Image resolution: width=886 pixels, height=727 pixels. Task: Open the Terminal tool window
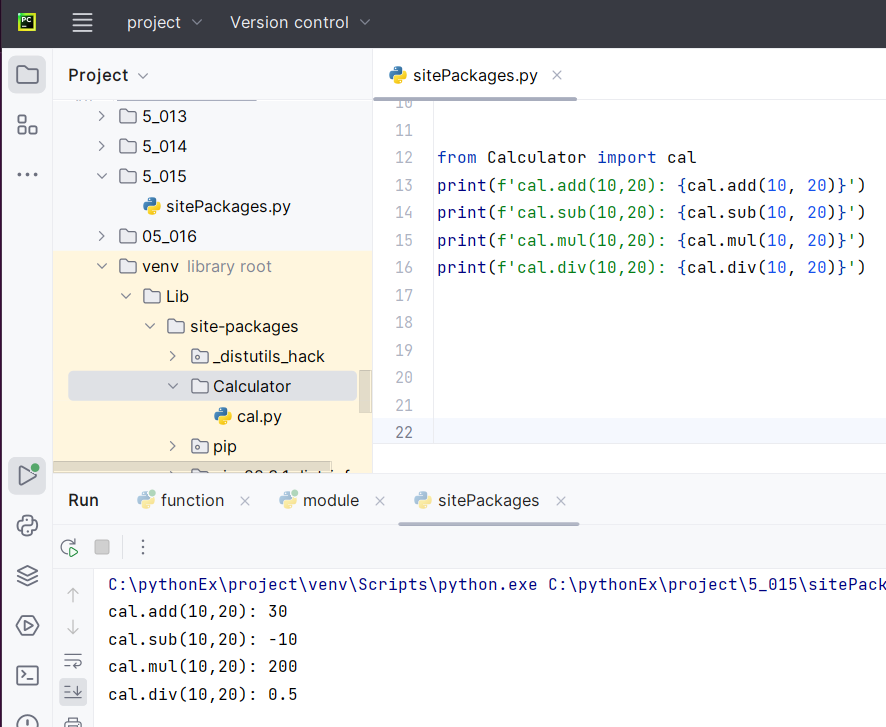coord(27,676)
